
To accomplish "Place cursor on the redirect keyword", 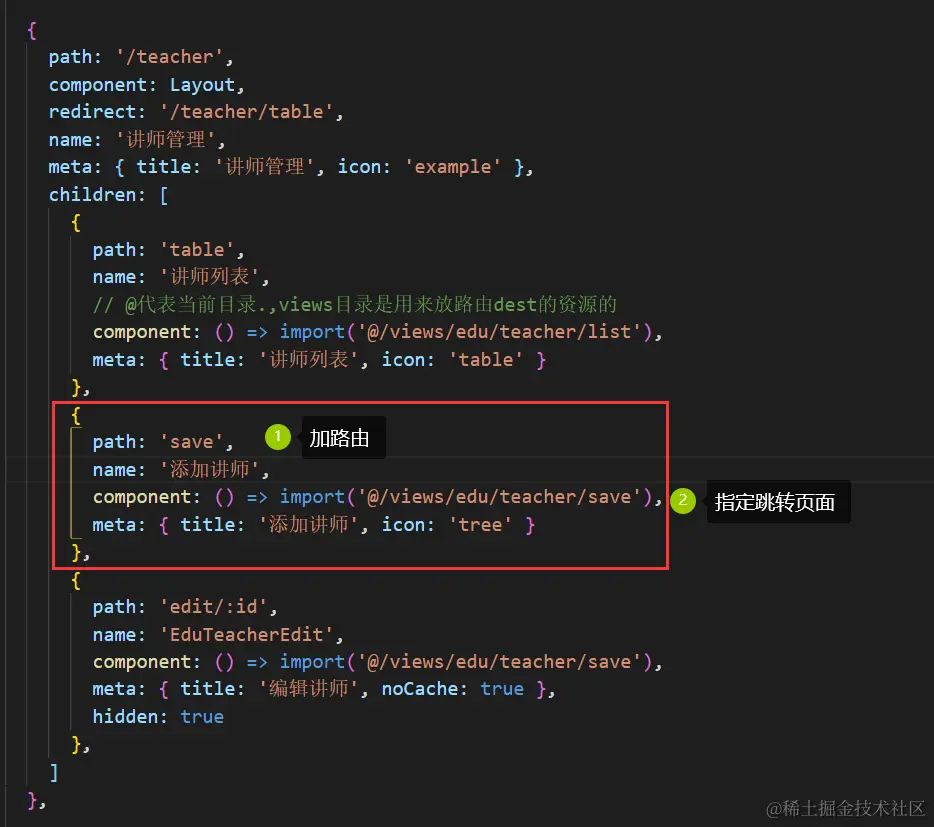I will point(92,111).
